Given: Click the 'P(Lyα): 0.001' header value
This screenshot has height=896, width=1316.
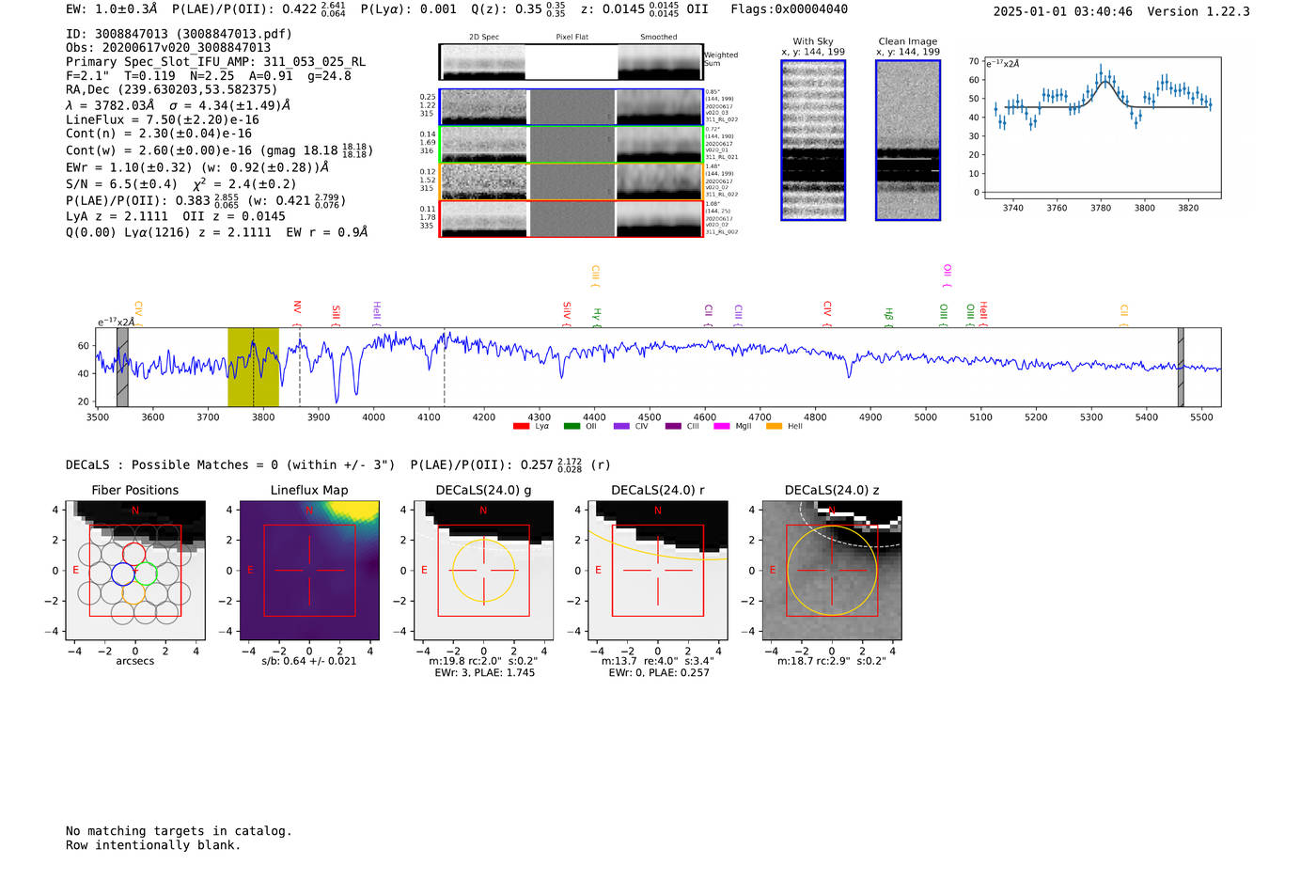Looking at the screenshot, I should click(409, 9).
